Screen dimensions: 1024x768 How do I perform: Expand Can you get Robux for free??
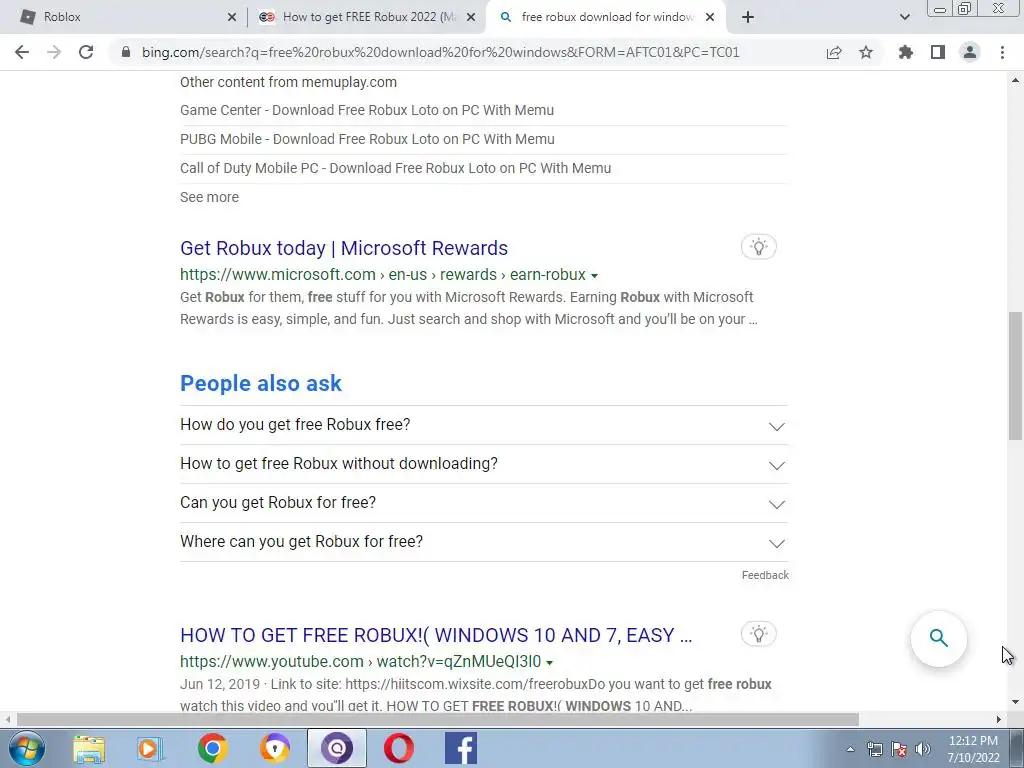pos(483,503)
